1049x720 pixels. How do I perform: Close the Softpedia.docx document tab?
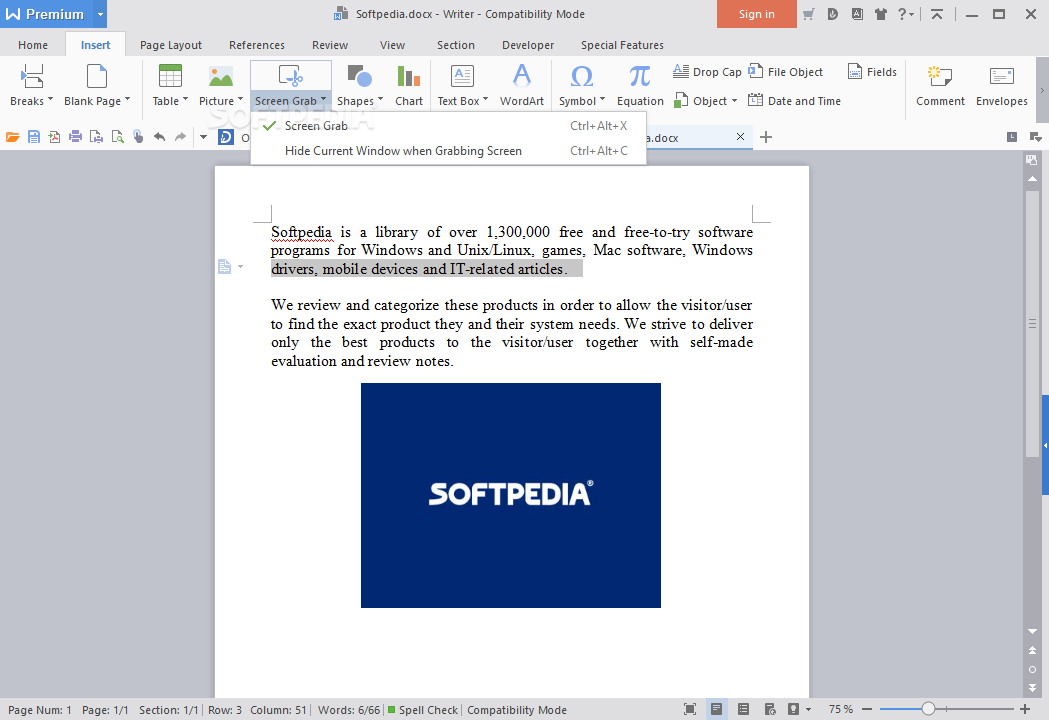click(740, 137)
